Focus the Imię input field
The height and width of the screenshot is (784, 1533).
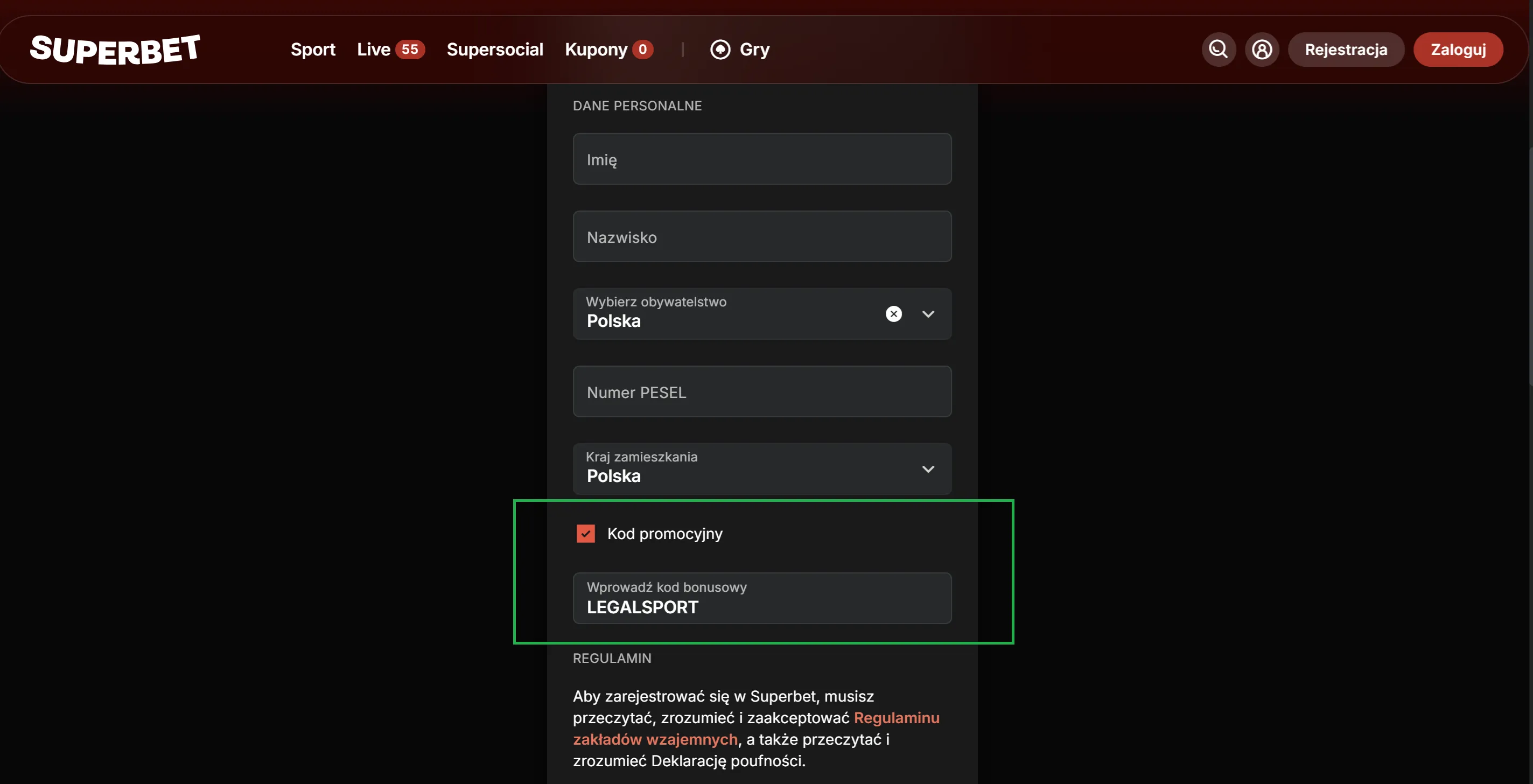(762, 159)
